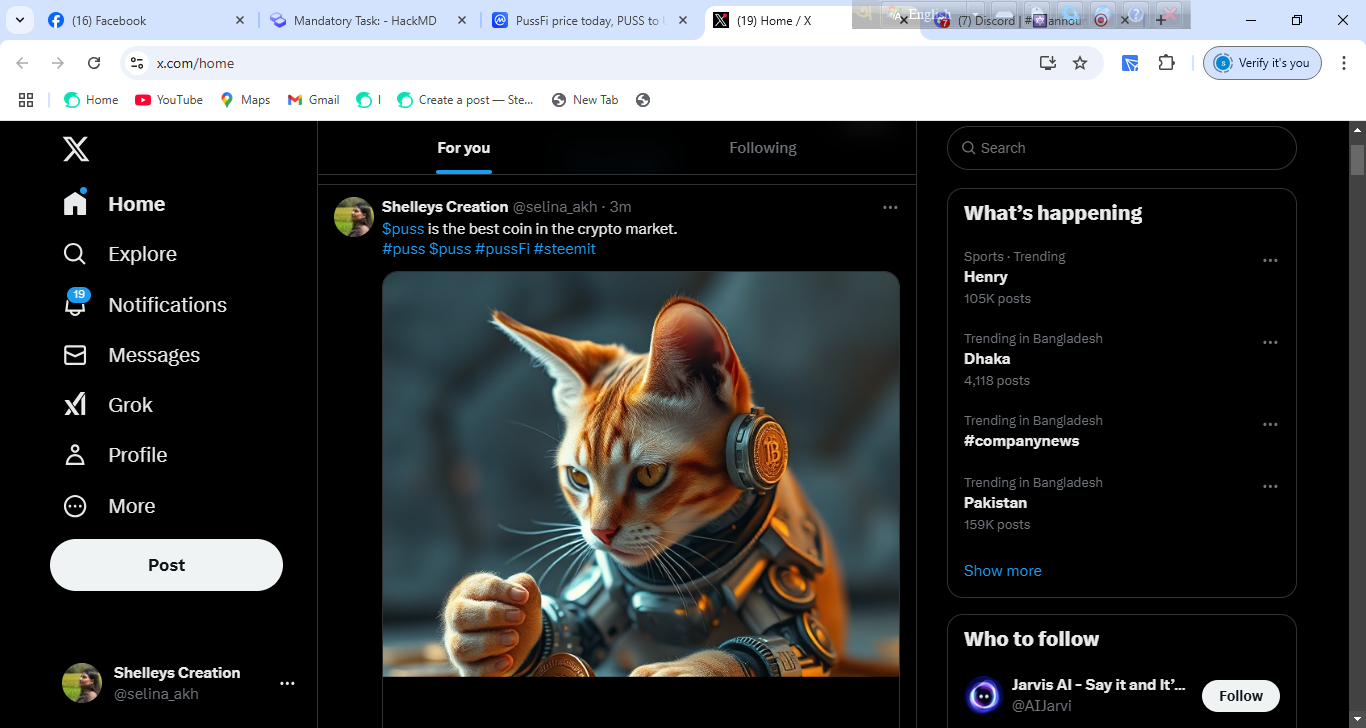This screenshot has height=728, width=1366.
Task: Open Jarvis AI profile name
Action: point(1099,685)
